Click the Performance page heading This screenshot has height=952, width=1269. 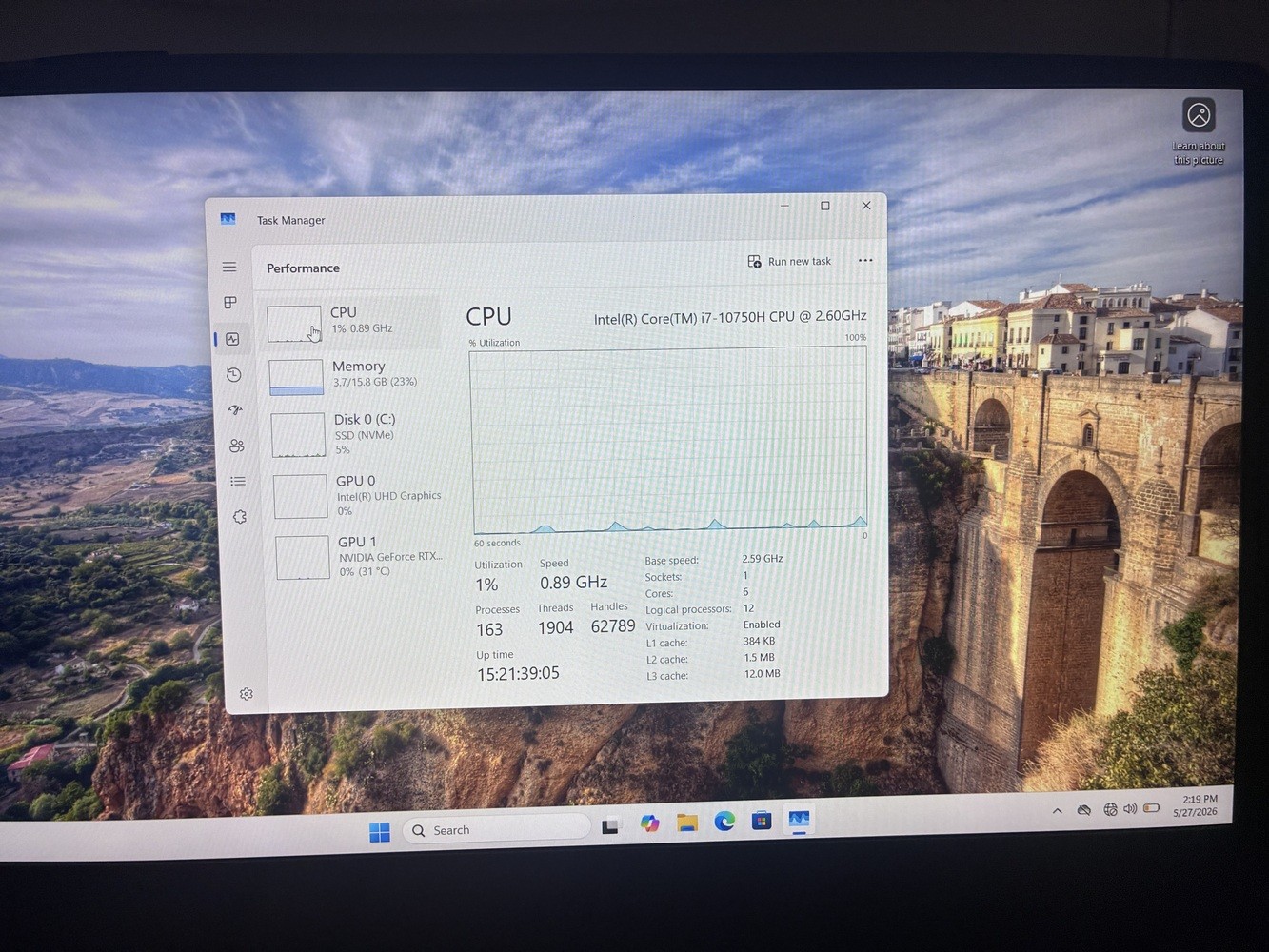[x=303, y=268]
